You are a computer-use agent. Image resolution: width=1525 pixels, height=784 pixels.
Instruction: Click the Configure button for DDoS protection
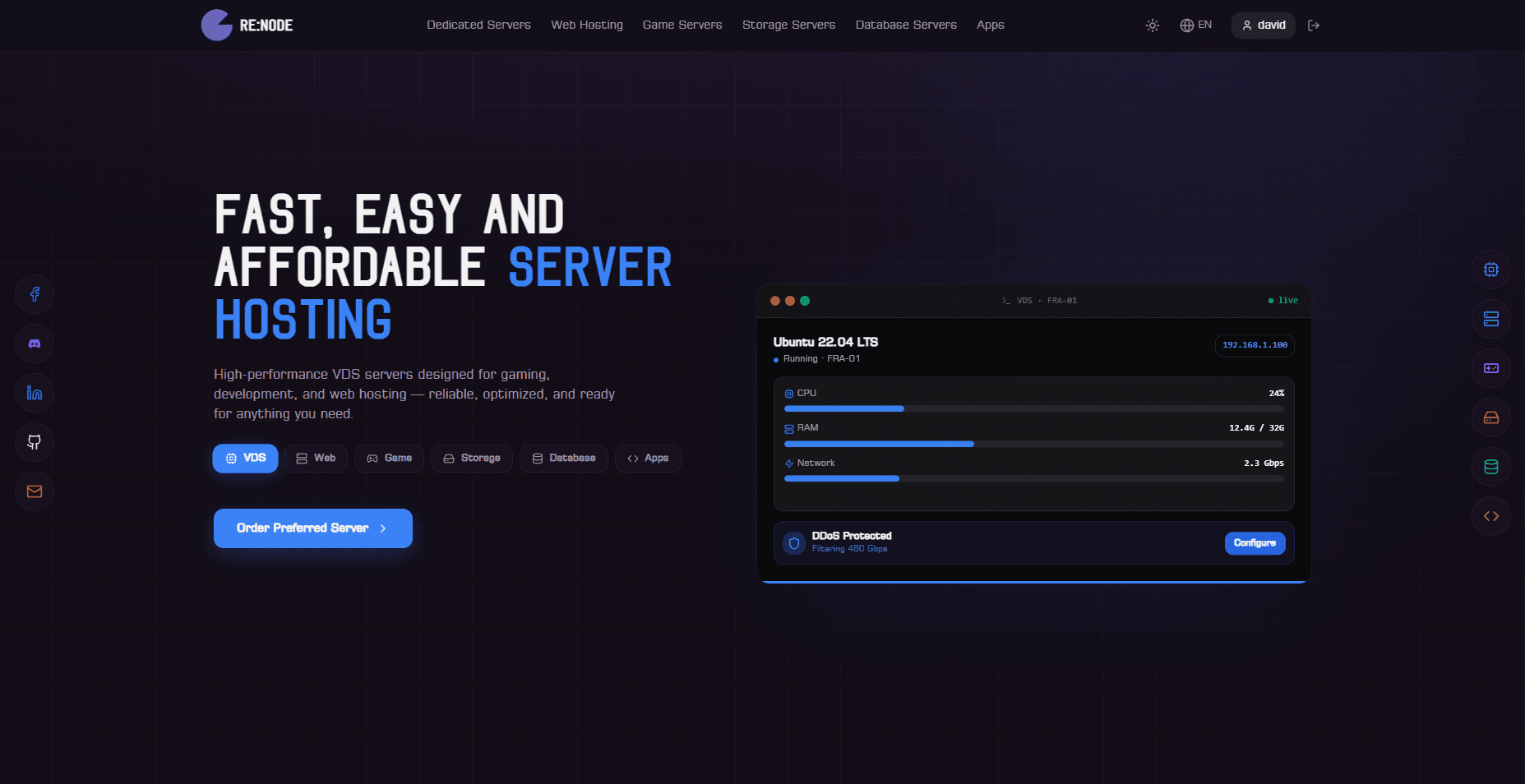pos(1255,543)
